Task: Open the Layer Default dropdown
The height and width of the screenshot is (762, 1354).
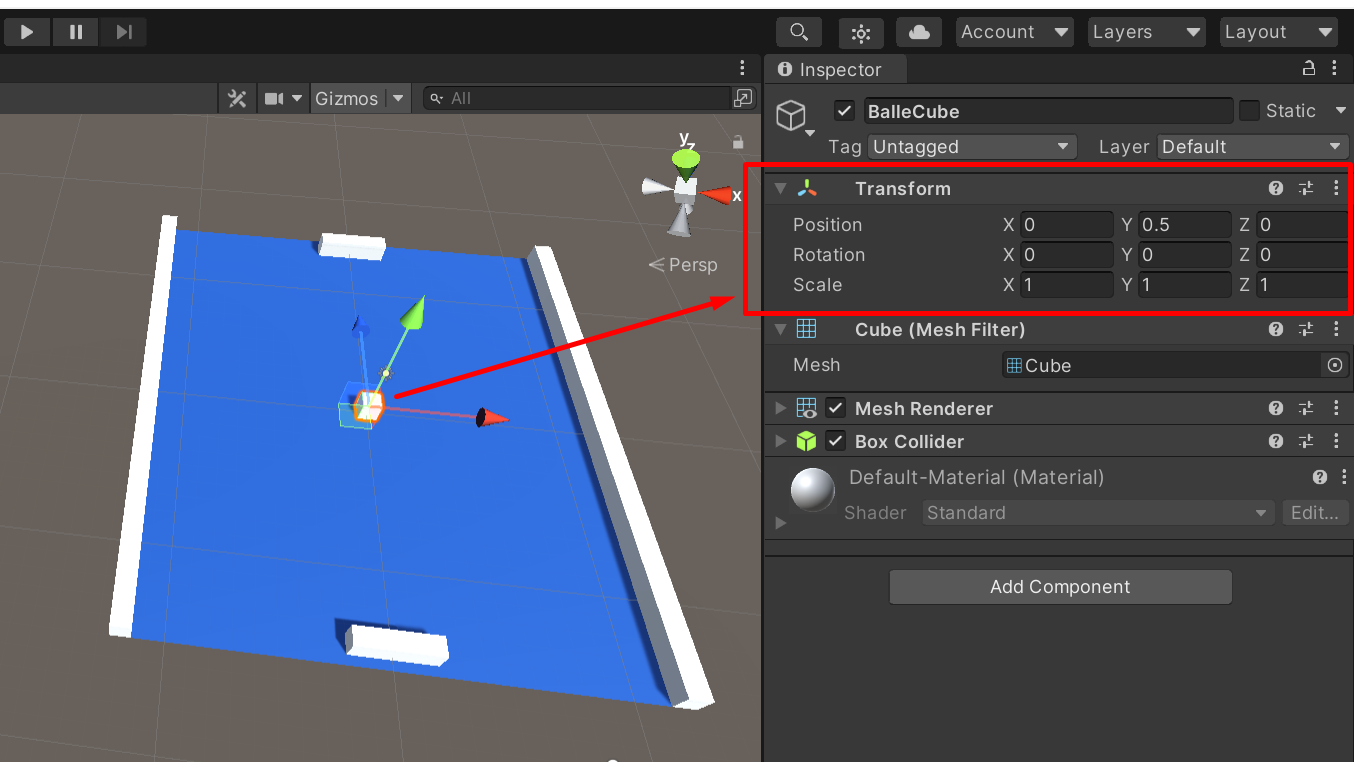Action: tap(1254, 147)
